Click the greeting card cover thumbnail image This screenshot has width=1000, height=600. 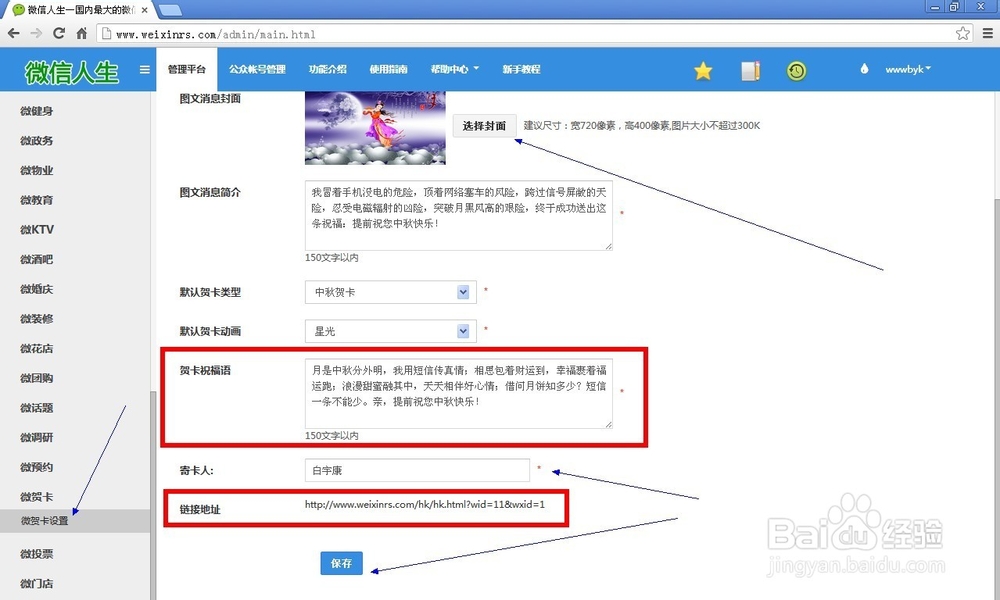pos(374,128)
